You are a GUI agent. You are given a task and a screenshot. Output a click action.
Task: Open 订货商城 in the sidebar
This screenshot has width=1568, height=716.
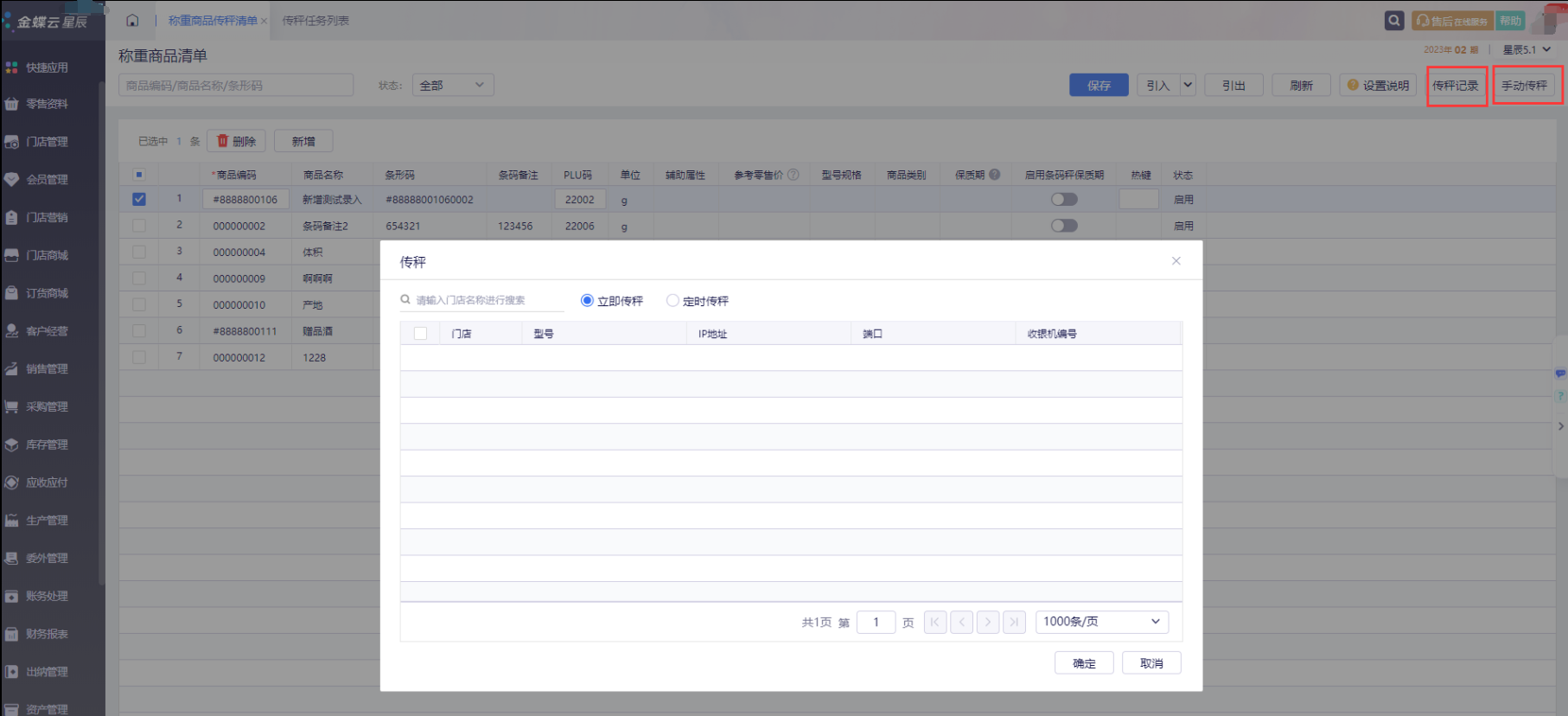[x=47, y=293]
